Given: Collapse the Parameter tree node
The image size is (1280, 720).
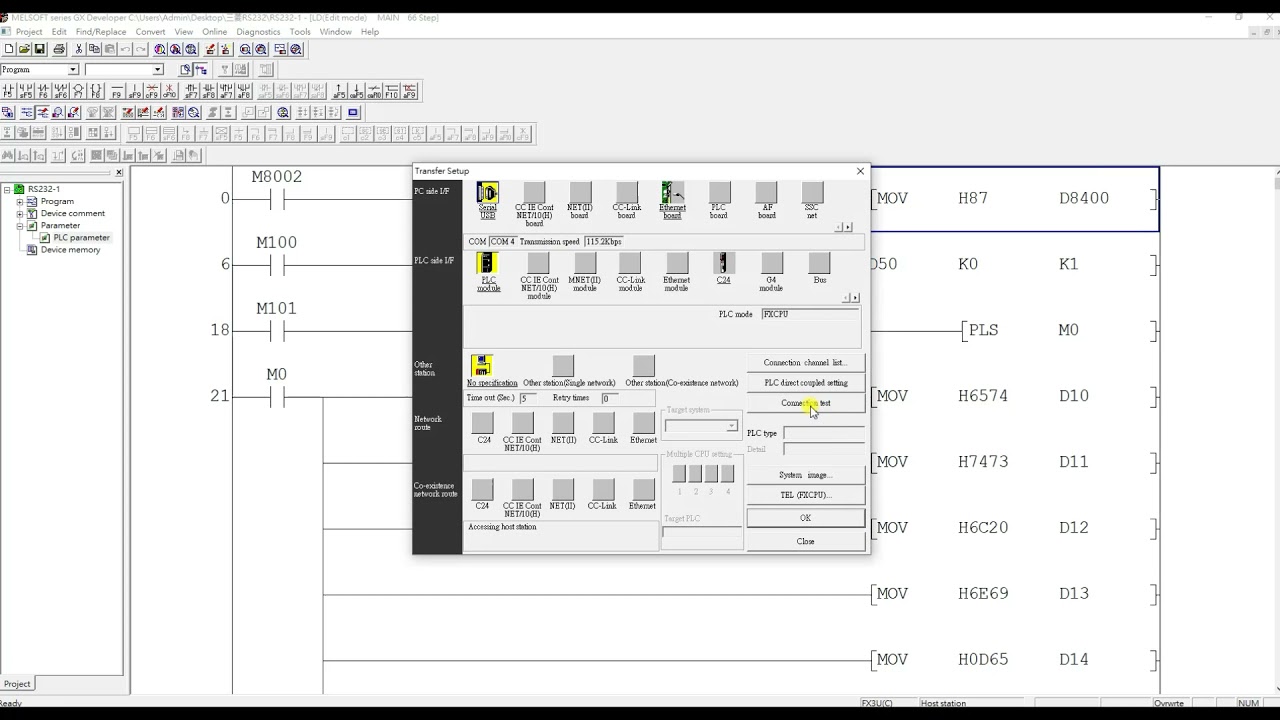Looking at the screenshot, I should point(19,225).
